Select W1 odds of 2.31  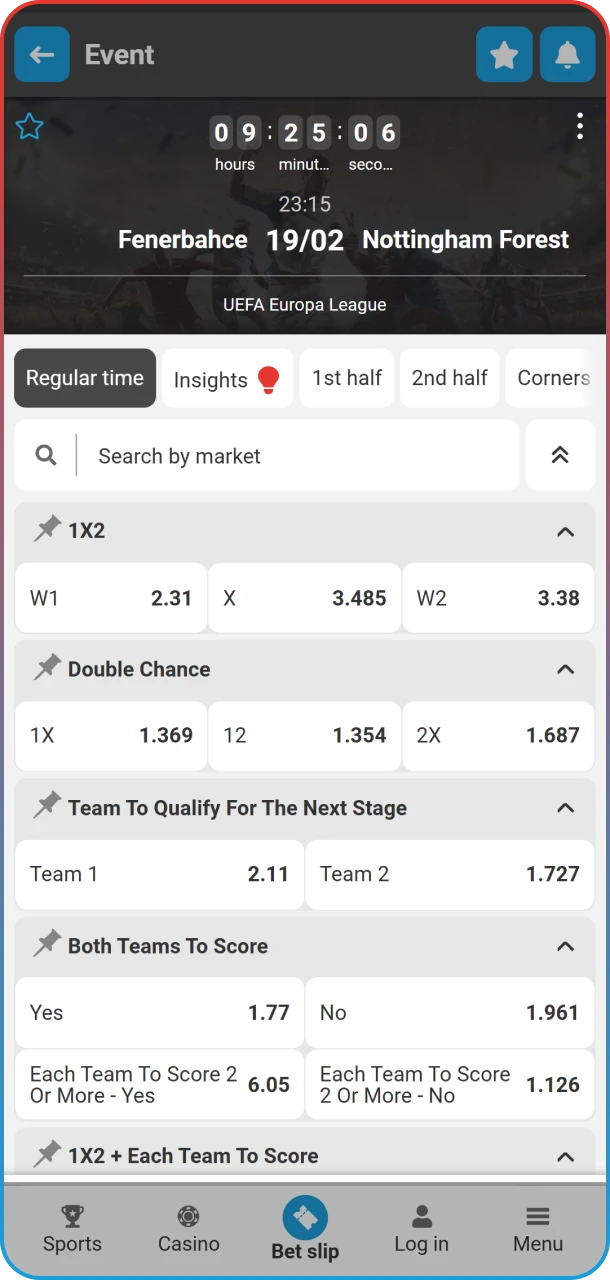[110, 598]
